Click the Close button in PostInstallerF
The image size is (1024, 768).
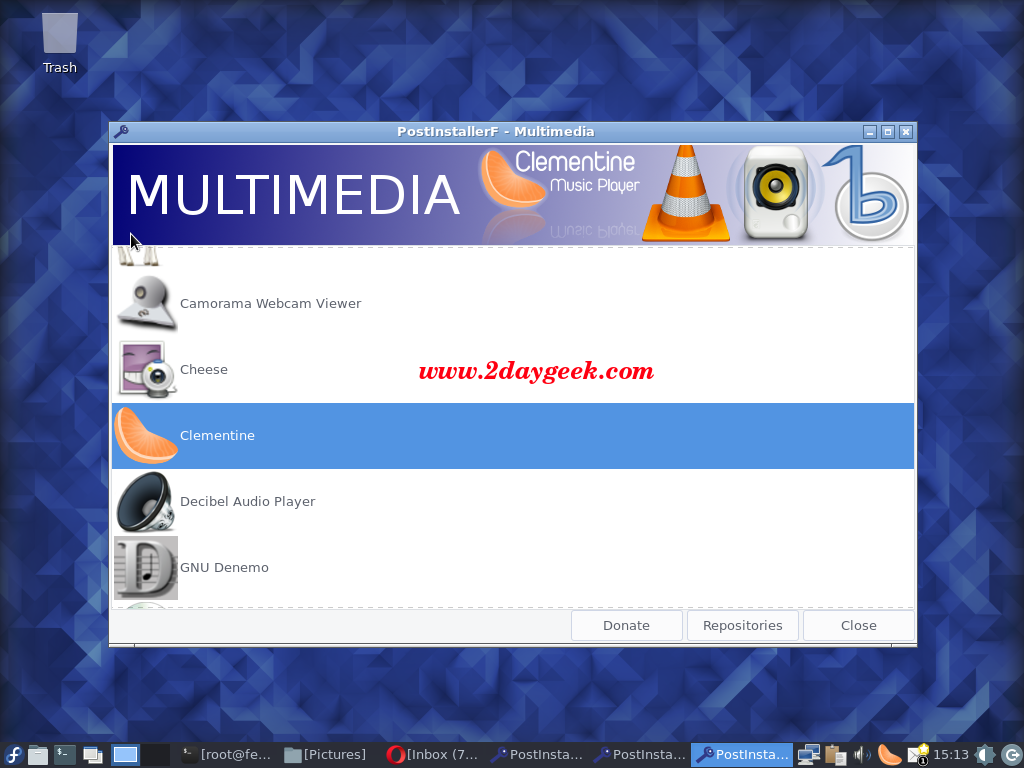858,626
